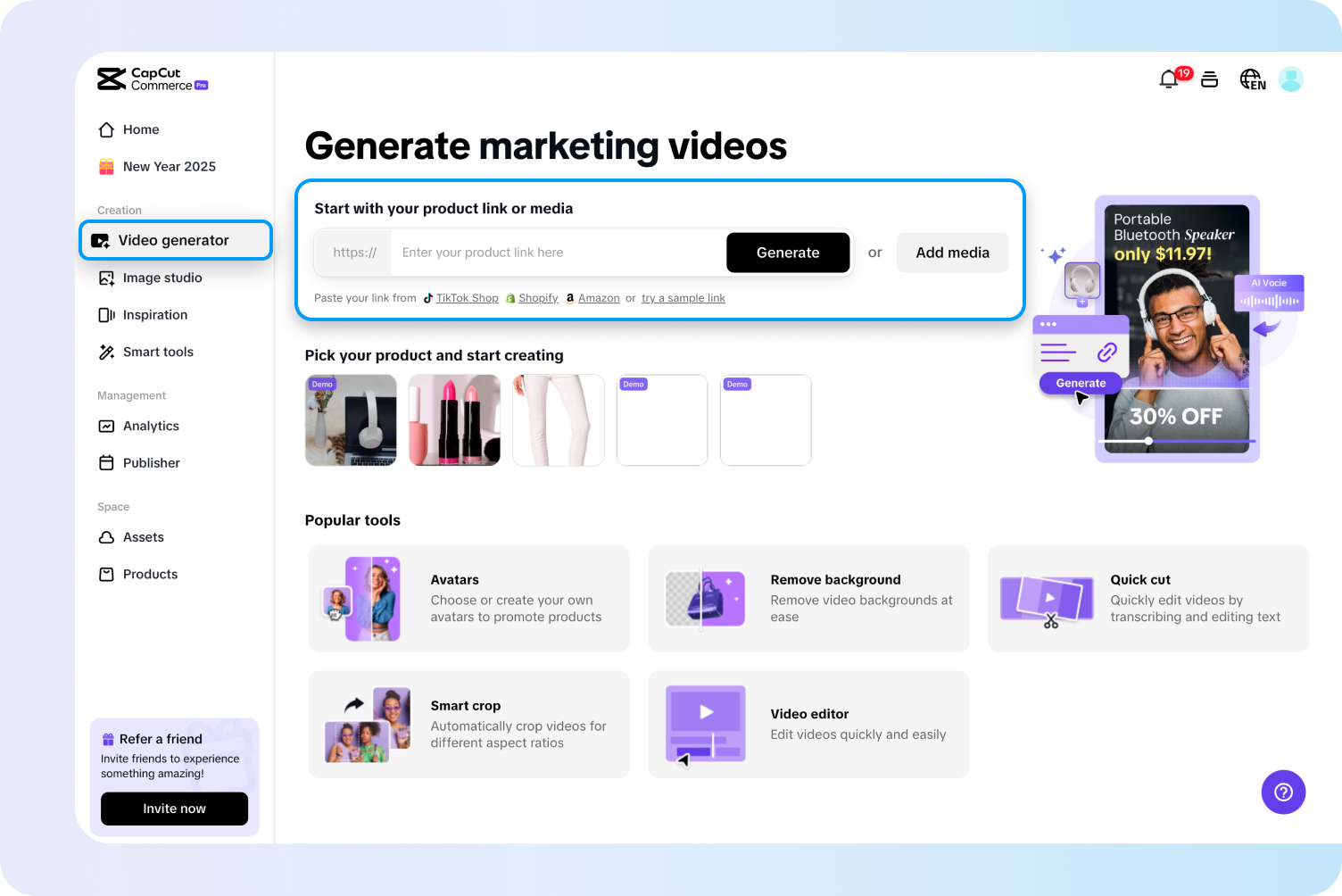Open the Analytics section

(151, 426)
